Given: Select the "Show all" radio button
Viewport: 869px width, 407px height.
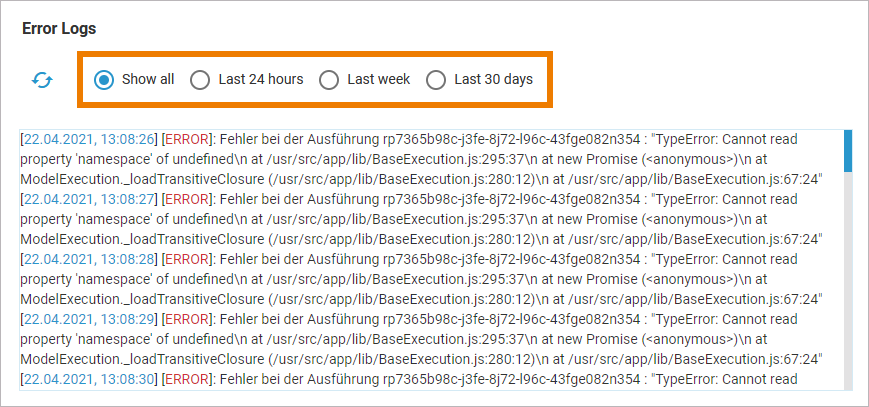Looking at the screenshot, I should [104, 80].
